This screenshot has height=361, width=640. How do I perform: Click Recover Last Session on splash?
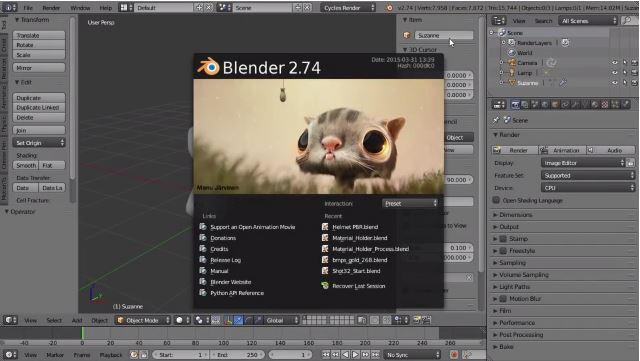(358, 286)
